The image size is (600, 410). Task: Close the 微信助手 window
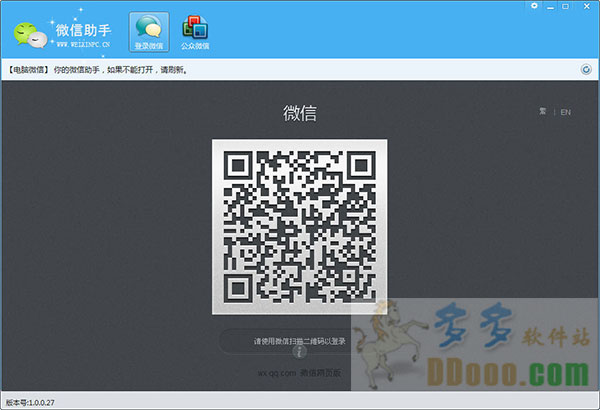[587, 6]
